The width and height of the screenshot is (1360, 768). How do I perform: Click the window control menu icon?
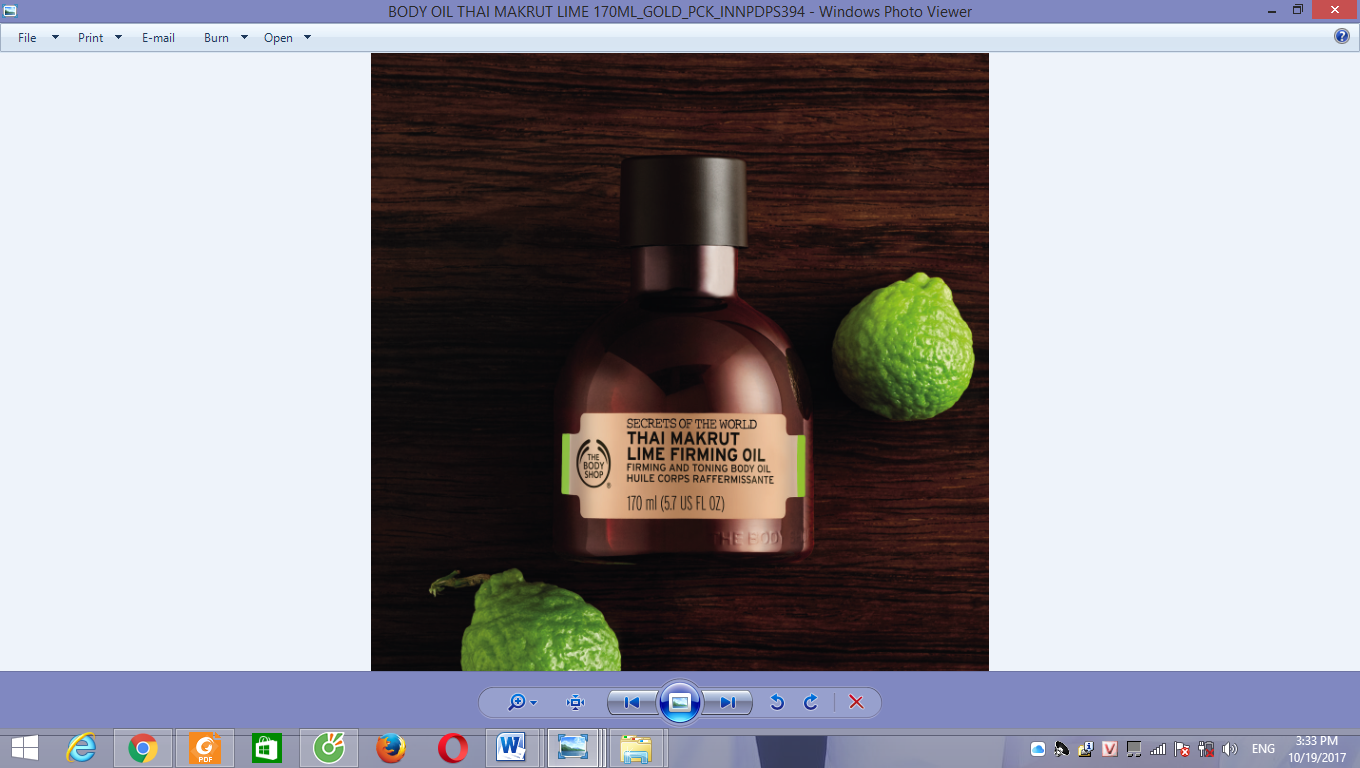pos(10,11)
